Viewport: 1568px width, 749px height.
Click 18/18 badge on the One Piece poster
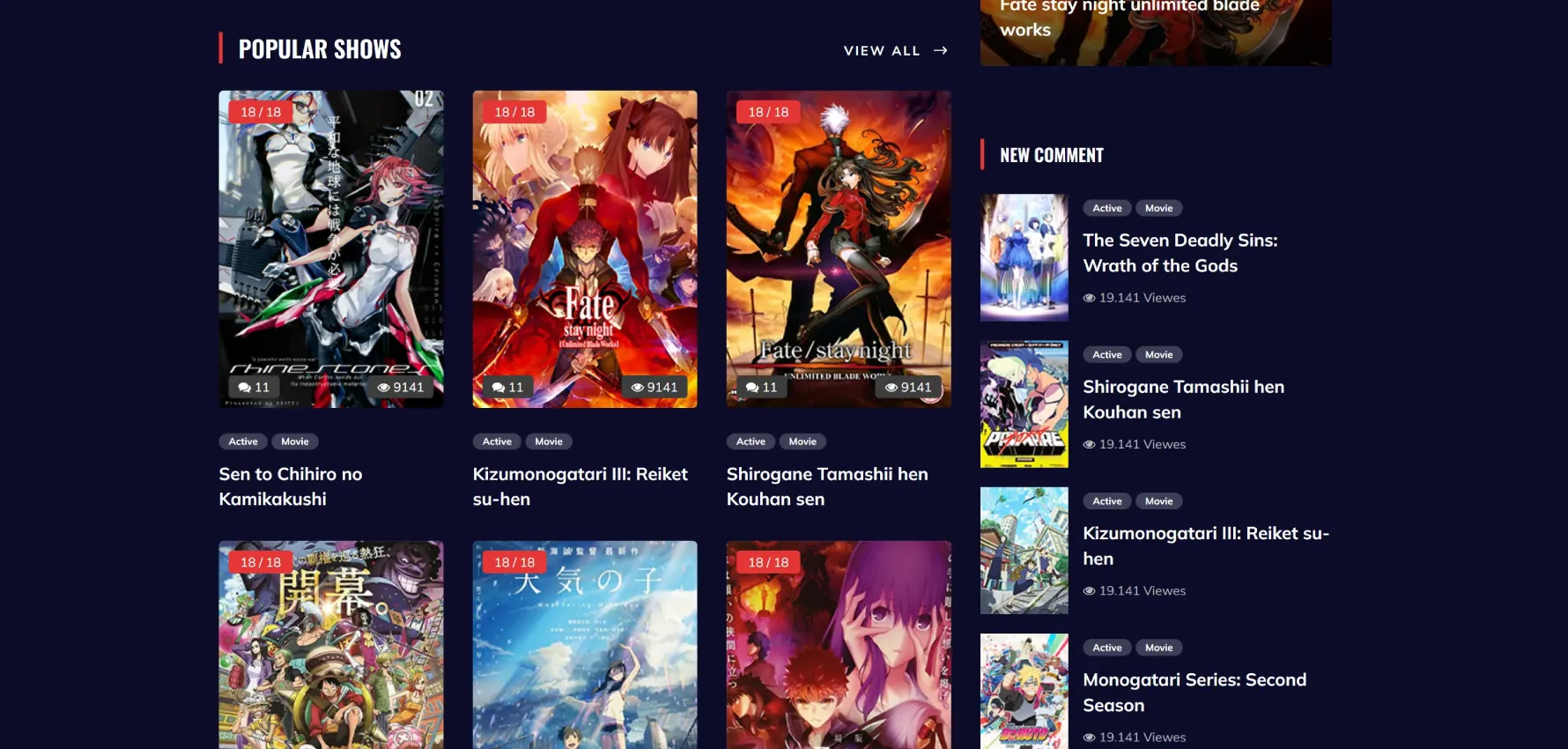[x=261, y=562]
